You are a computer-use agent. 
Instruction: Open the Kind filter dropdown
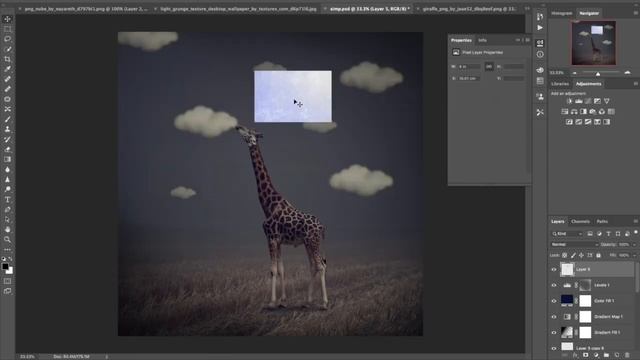(567, 234)
